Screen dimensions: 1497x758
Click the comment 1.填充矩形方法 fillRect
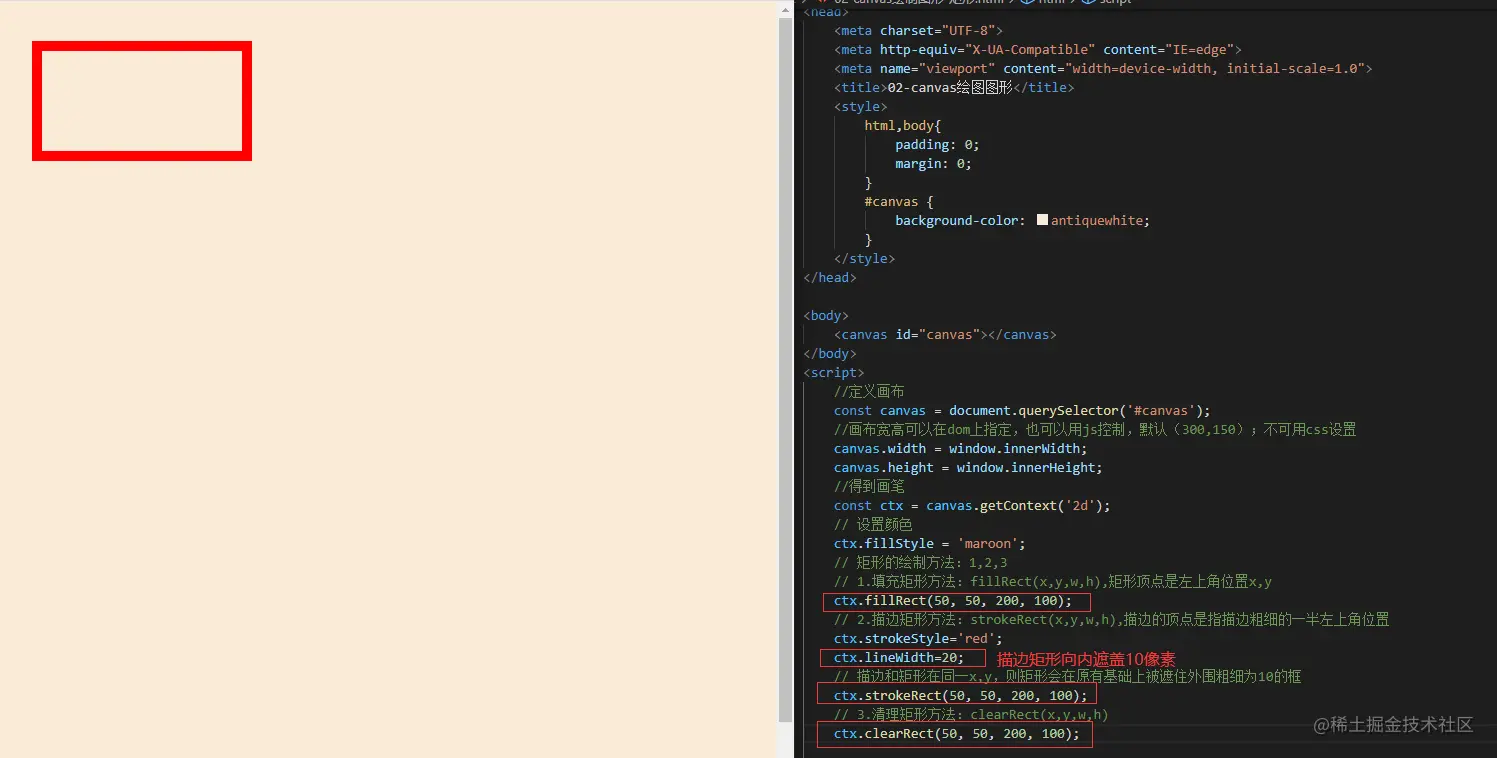pyautogui.click(x=1053, y=581)
